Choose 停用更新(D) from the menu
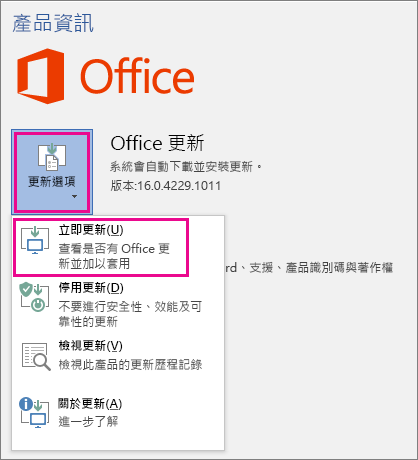The height and width of the screenshot is (460, 418). click(118, 305)
